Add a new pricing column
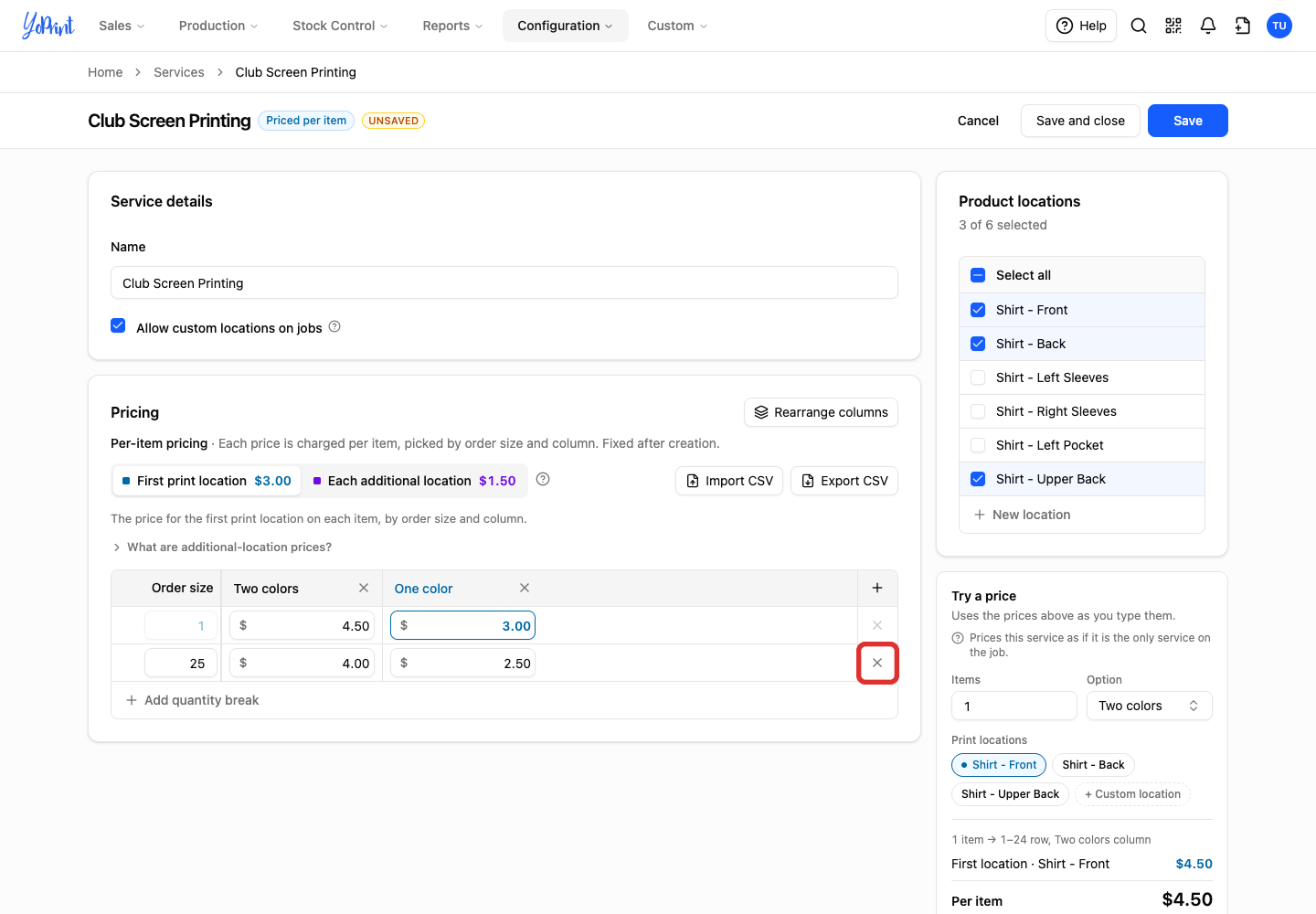1316x914 pixels. coord(877,588)
